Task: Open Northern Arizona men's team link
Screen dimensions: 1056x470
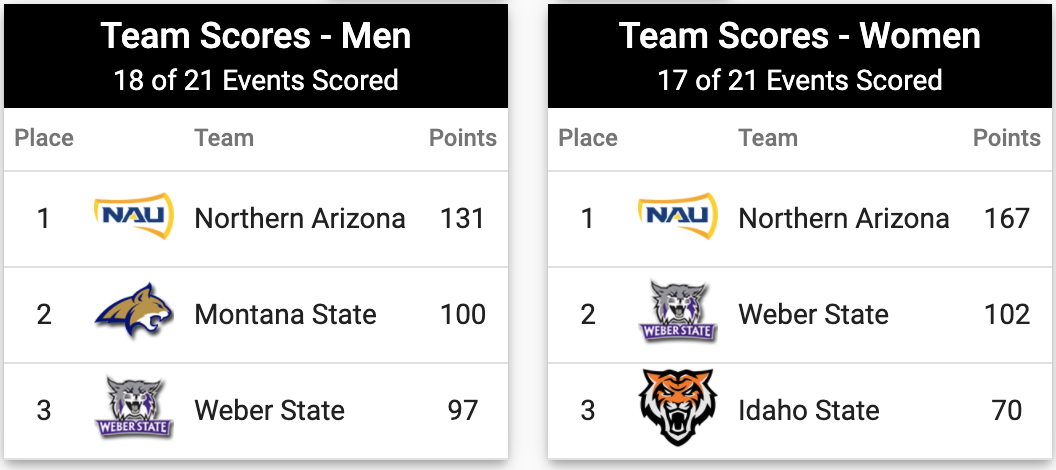Action: (x=300, y=218)
